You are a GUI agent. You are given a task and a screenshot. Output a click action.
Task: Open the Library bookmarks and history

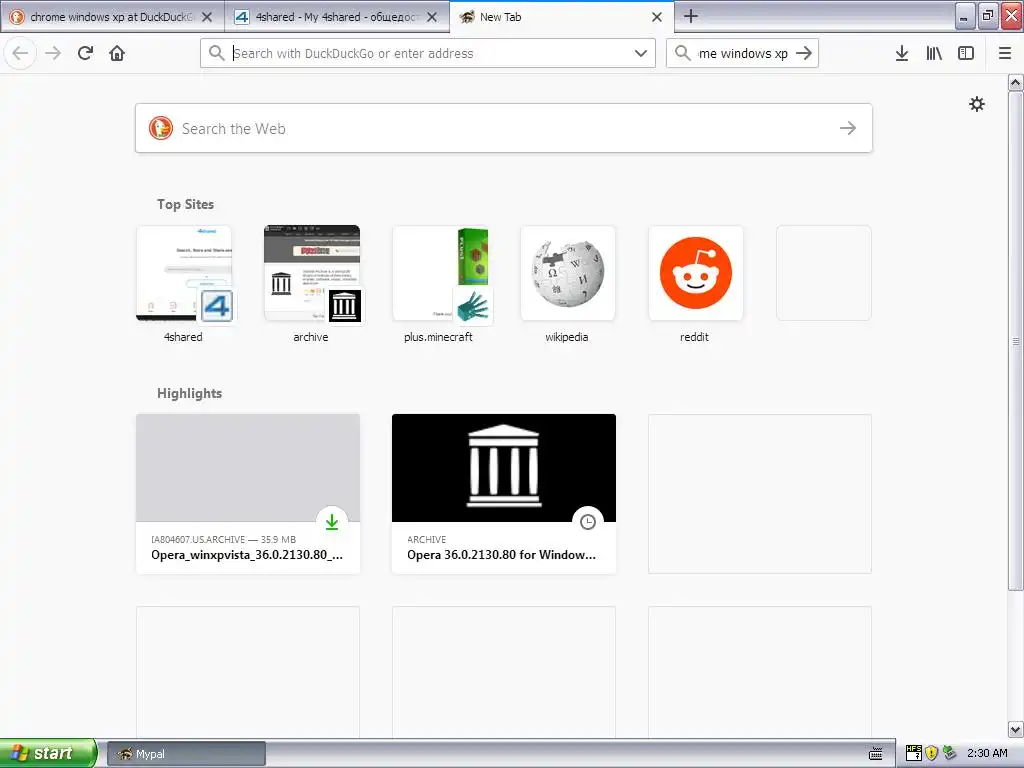[x=934, y=53]
